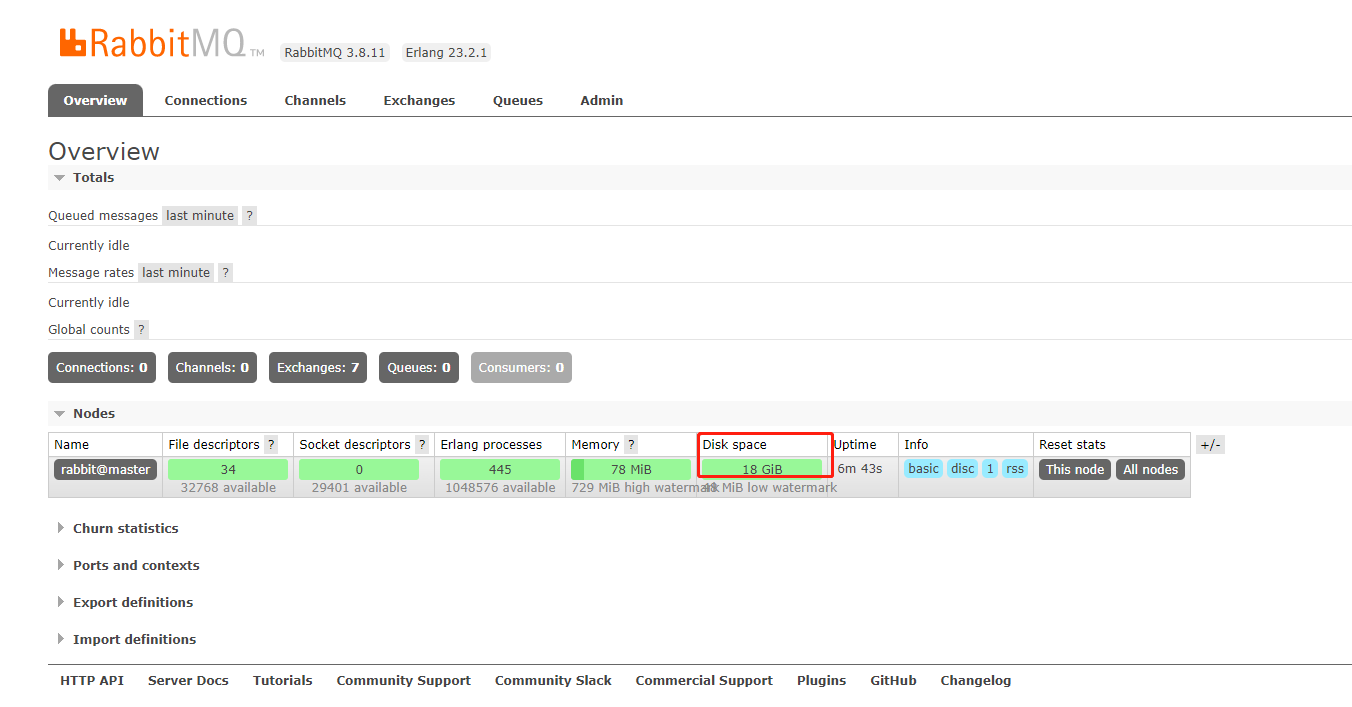Open help for Queued messages
The image size is (1352, 707).
(x=250, y=216)
